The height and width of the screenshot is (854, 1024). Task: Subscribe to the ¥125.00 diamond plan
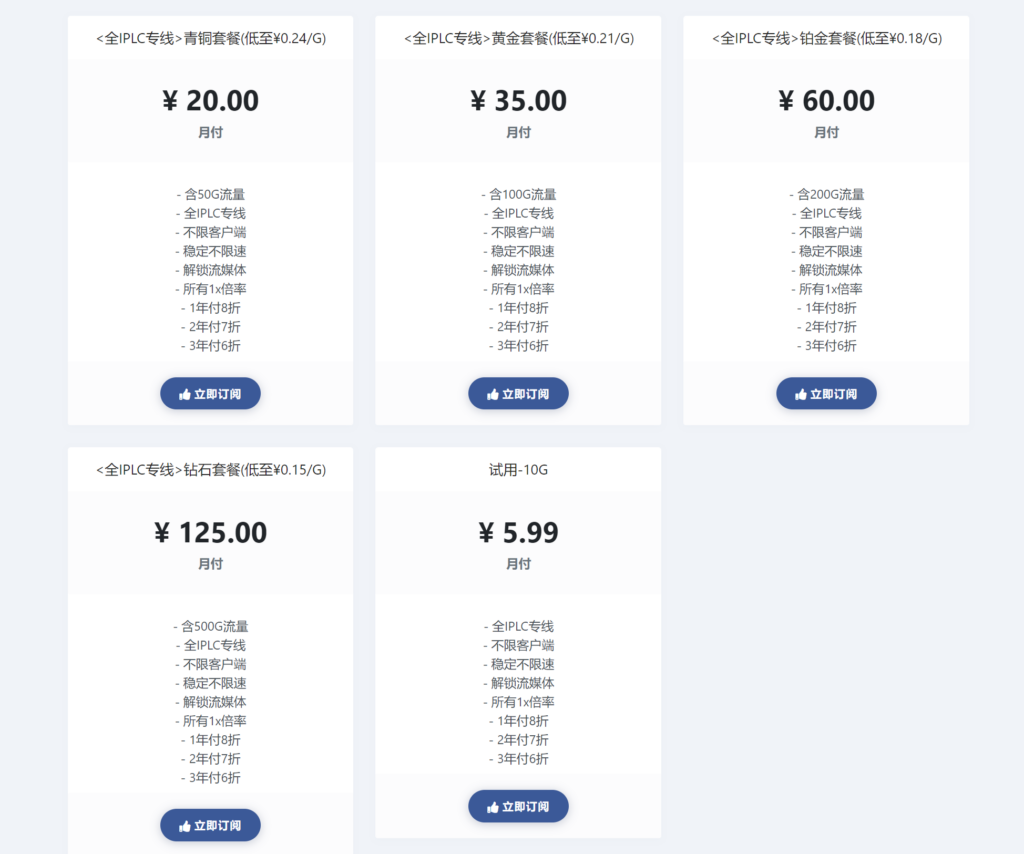[210, 825]
